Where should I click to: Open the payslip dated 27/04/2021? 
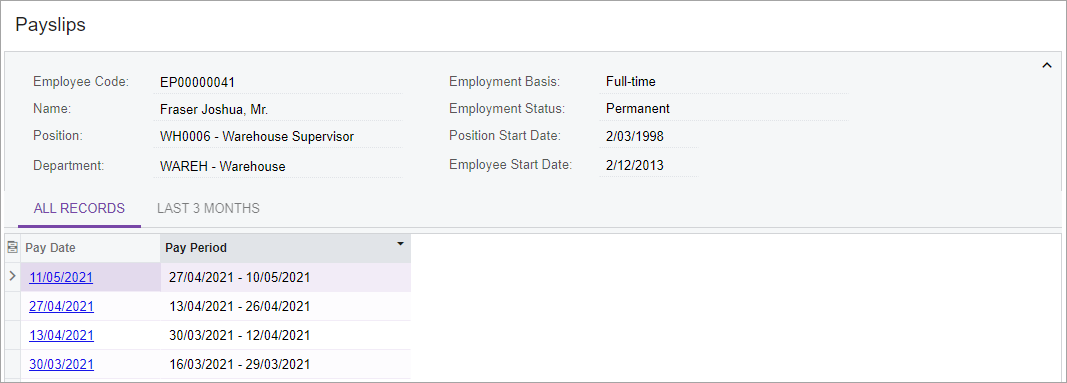click(x=61, y=306)
